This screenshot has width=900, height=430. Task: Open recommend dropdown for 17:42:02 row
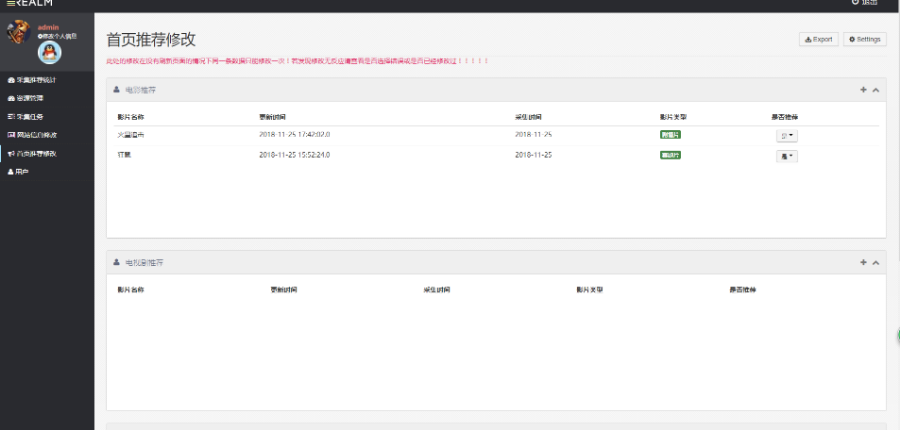[x=786, y=136]
